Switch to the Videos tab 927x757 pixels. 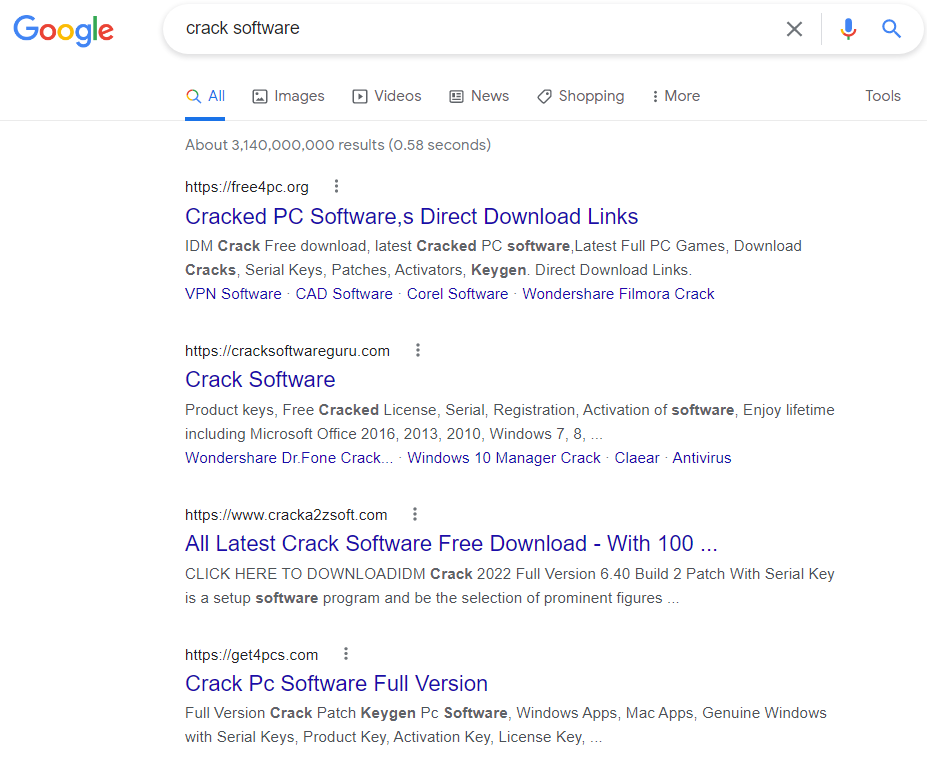387,96
